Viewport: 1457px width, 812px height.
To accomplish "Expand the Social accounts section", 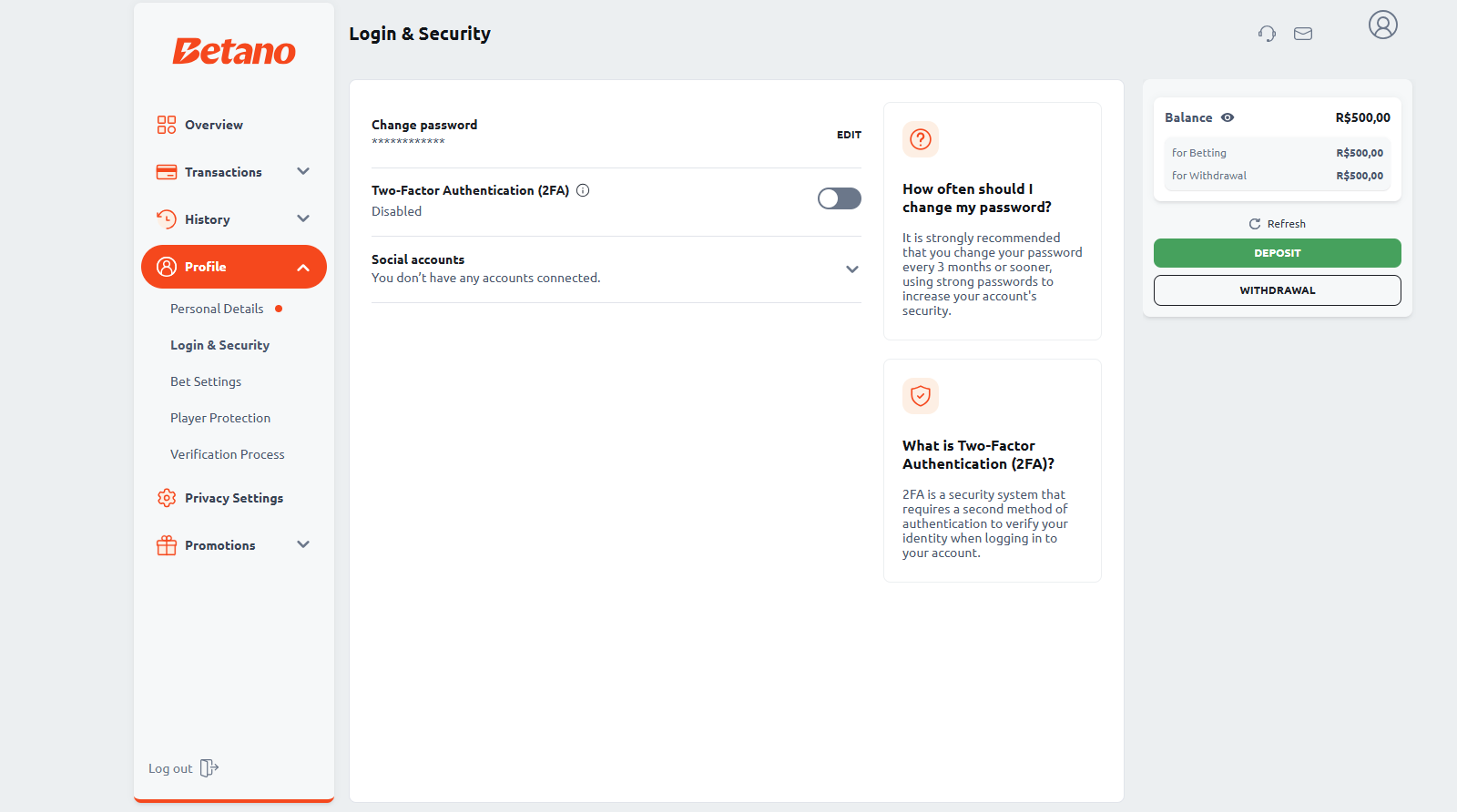I will [851, 269].
